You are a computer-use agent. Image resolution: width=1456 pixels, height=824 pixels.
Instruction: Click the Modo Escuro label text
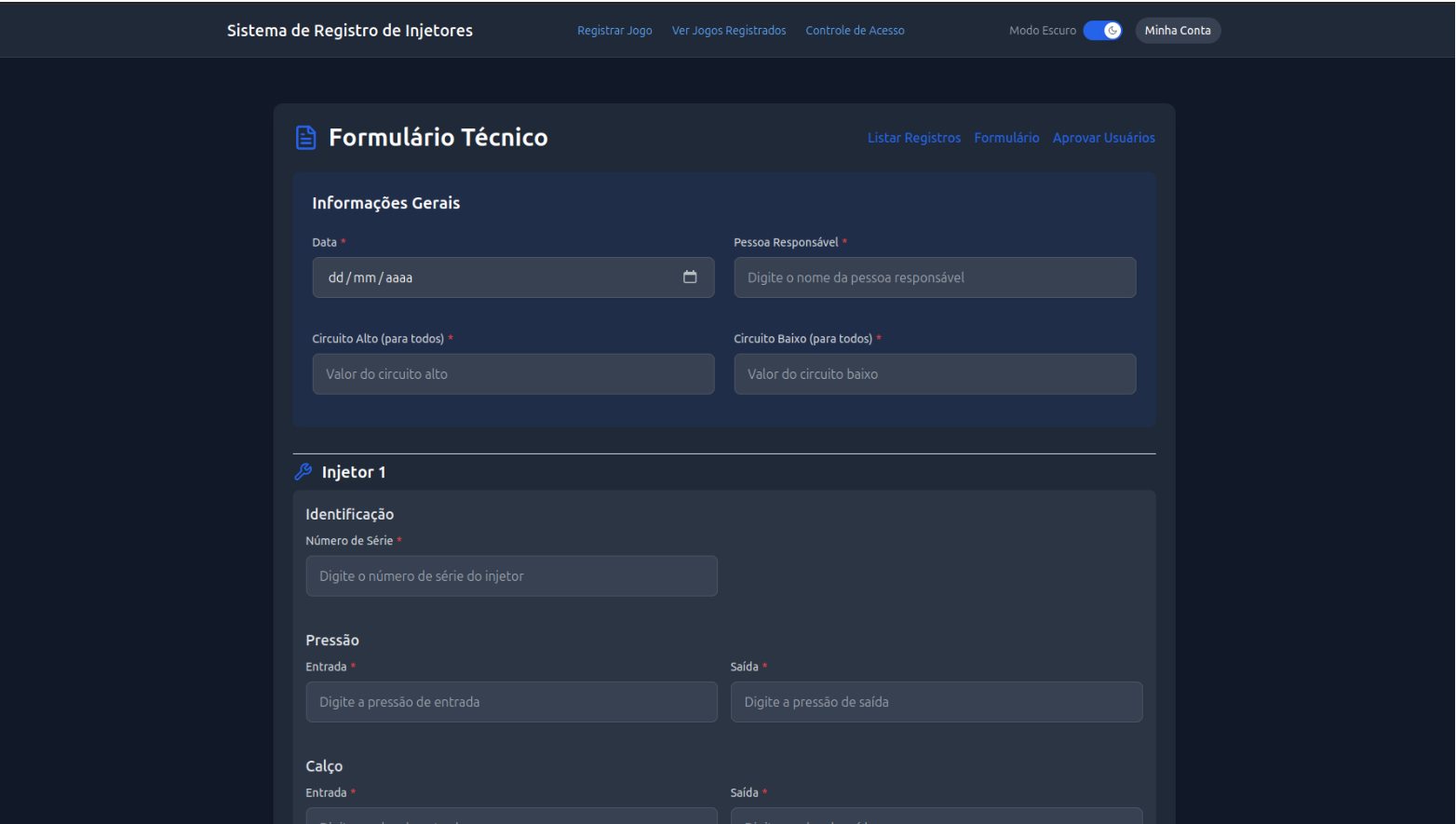point(1043,31)
